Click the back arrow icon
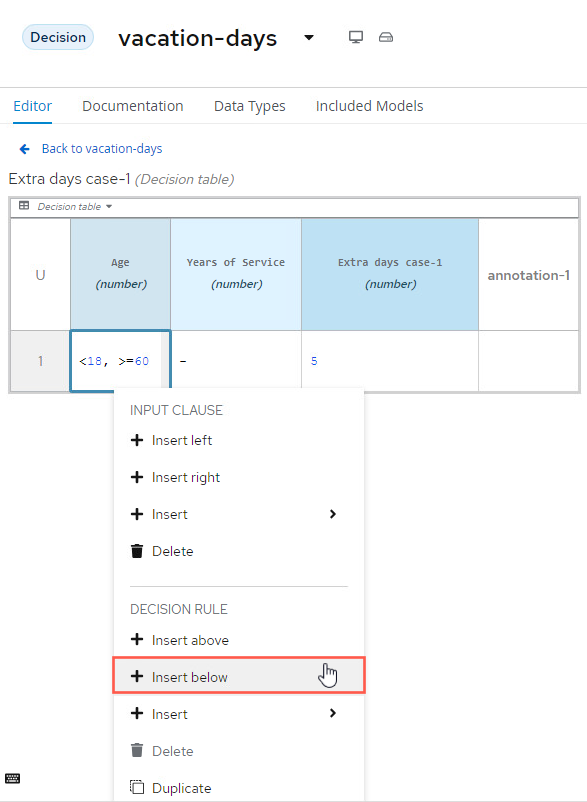The height and width of the screenshot is (802, 587). tap(24, 149)
